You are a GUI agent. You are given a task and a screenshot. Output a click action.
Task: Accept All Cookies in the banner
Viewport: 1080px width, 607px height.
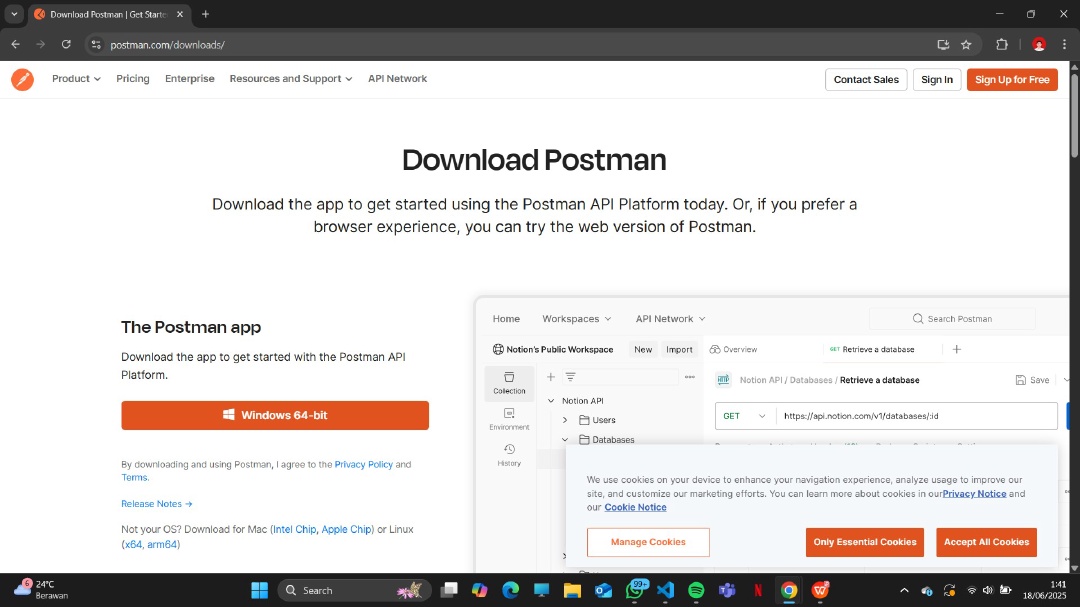click(x=986, y=542)
